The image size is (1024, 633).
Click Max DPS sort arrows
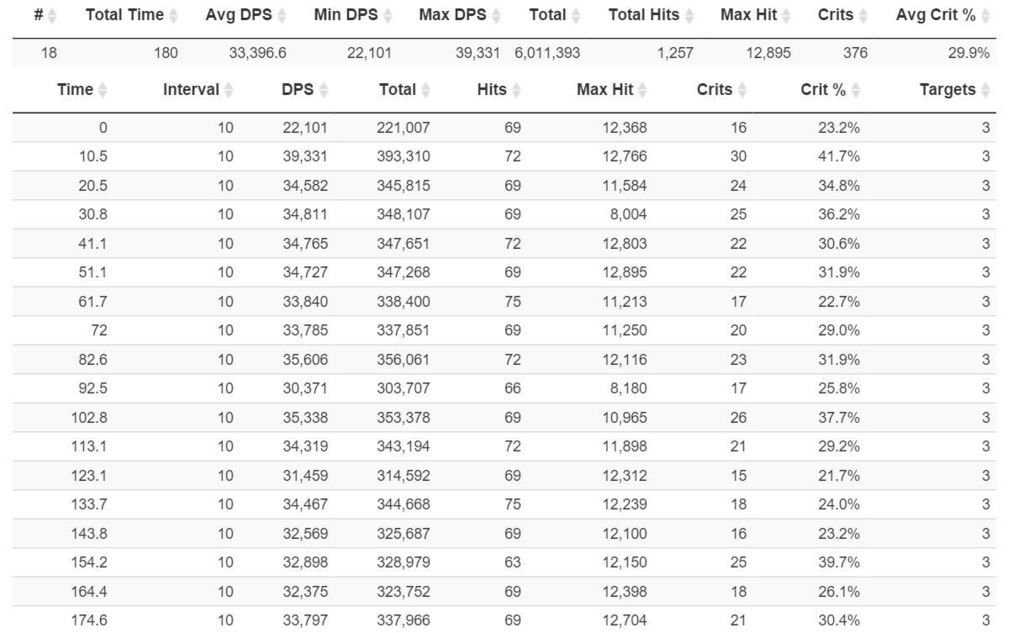(497, 16)
